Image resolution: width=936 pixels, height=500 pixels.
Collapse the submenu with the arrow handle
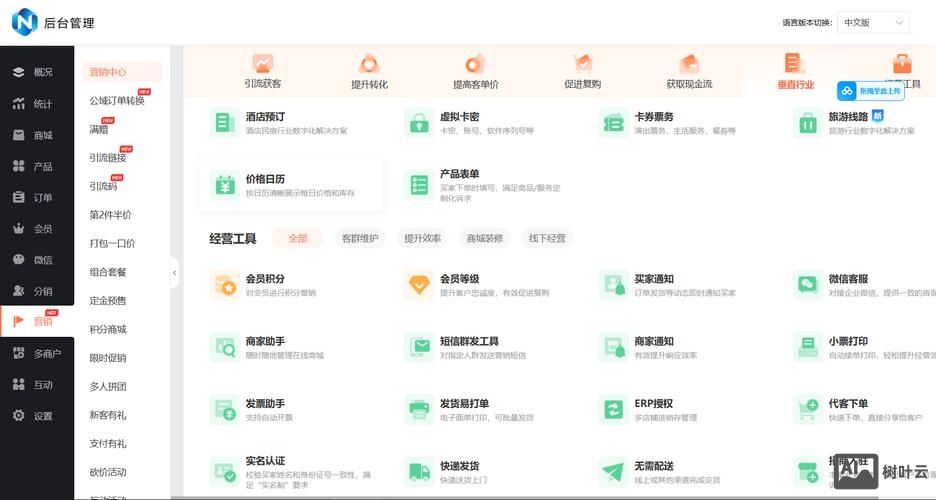(x=174, y=273)
